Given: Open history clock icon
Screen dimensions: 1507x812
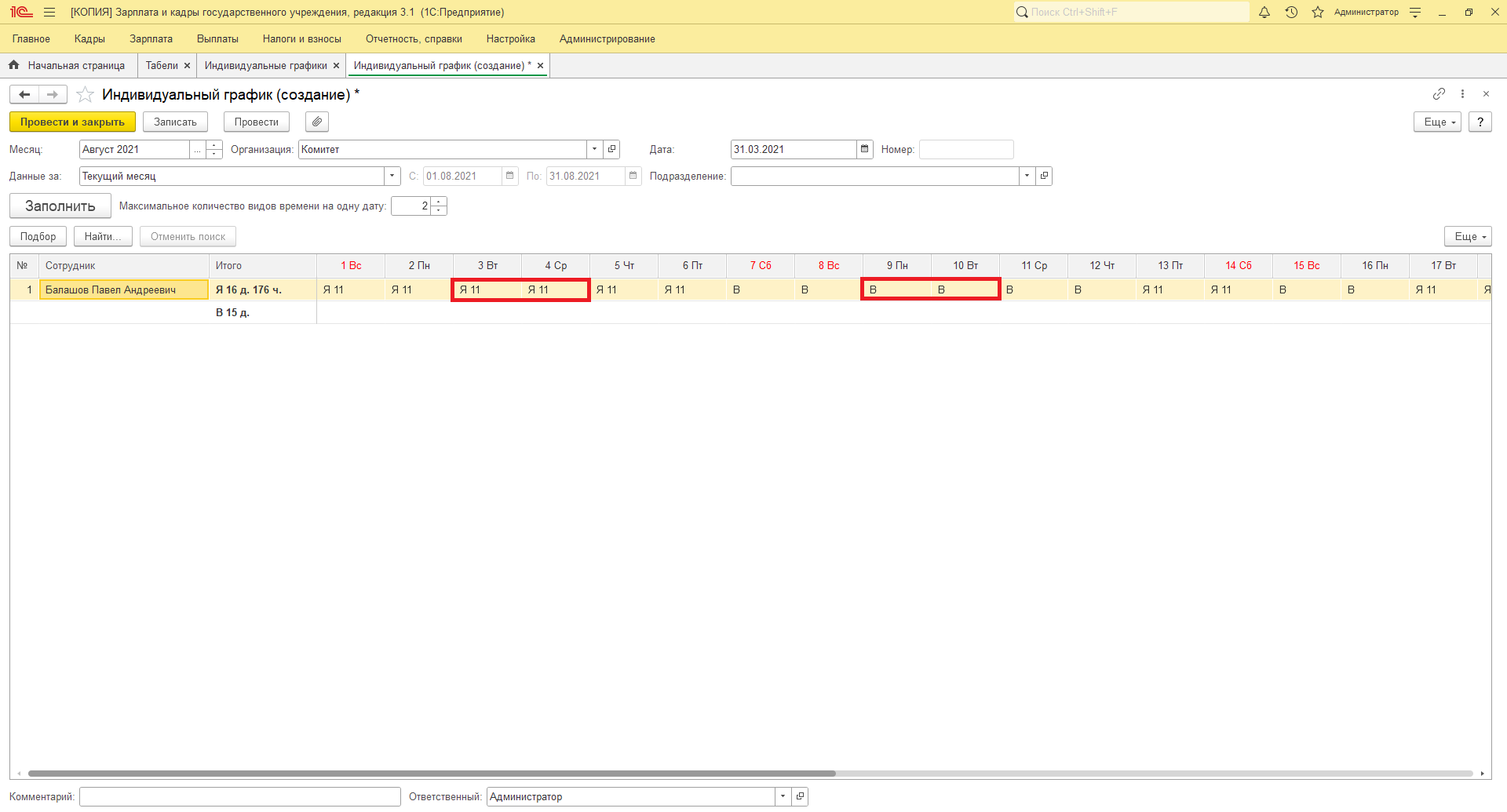Looking at the screenshot, I should click(x=1291, y=12).
